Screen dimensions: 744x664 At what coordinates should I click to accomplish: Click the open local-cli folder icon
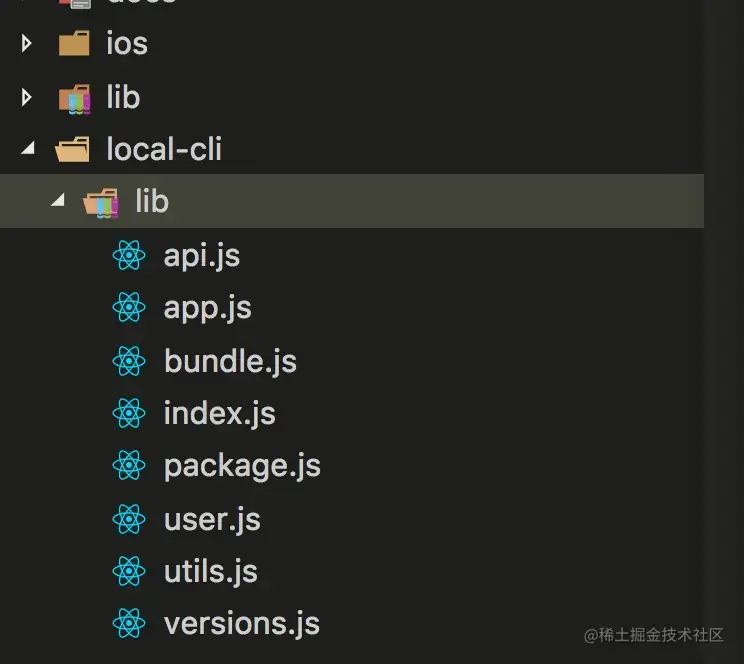click(72, 149)
